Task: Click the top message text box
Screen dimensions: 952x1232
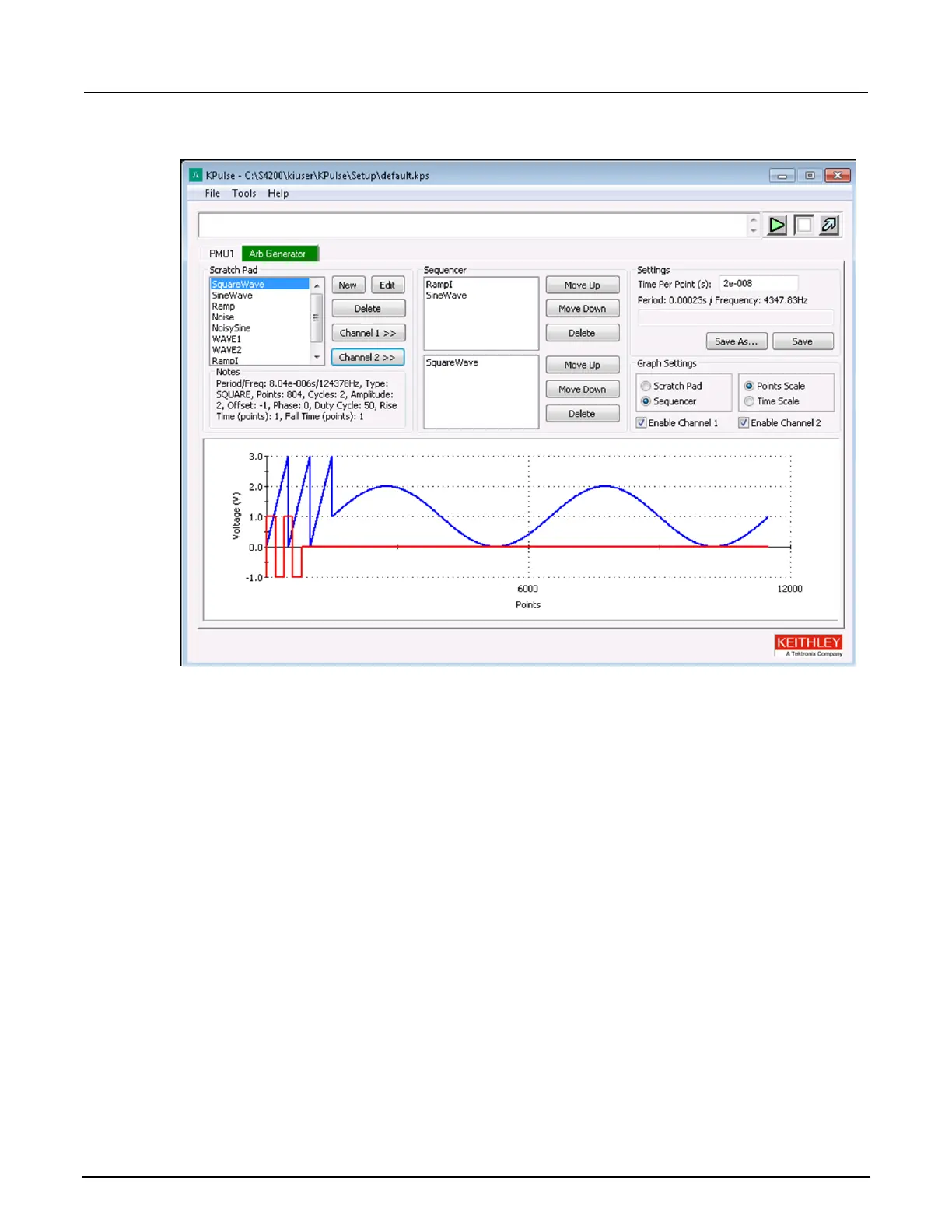Action: pos(472,226)
